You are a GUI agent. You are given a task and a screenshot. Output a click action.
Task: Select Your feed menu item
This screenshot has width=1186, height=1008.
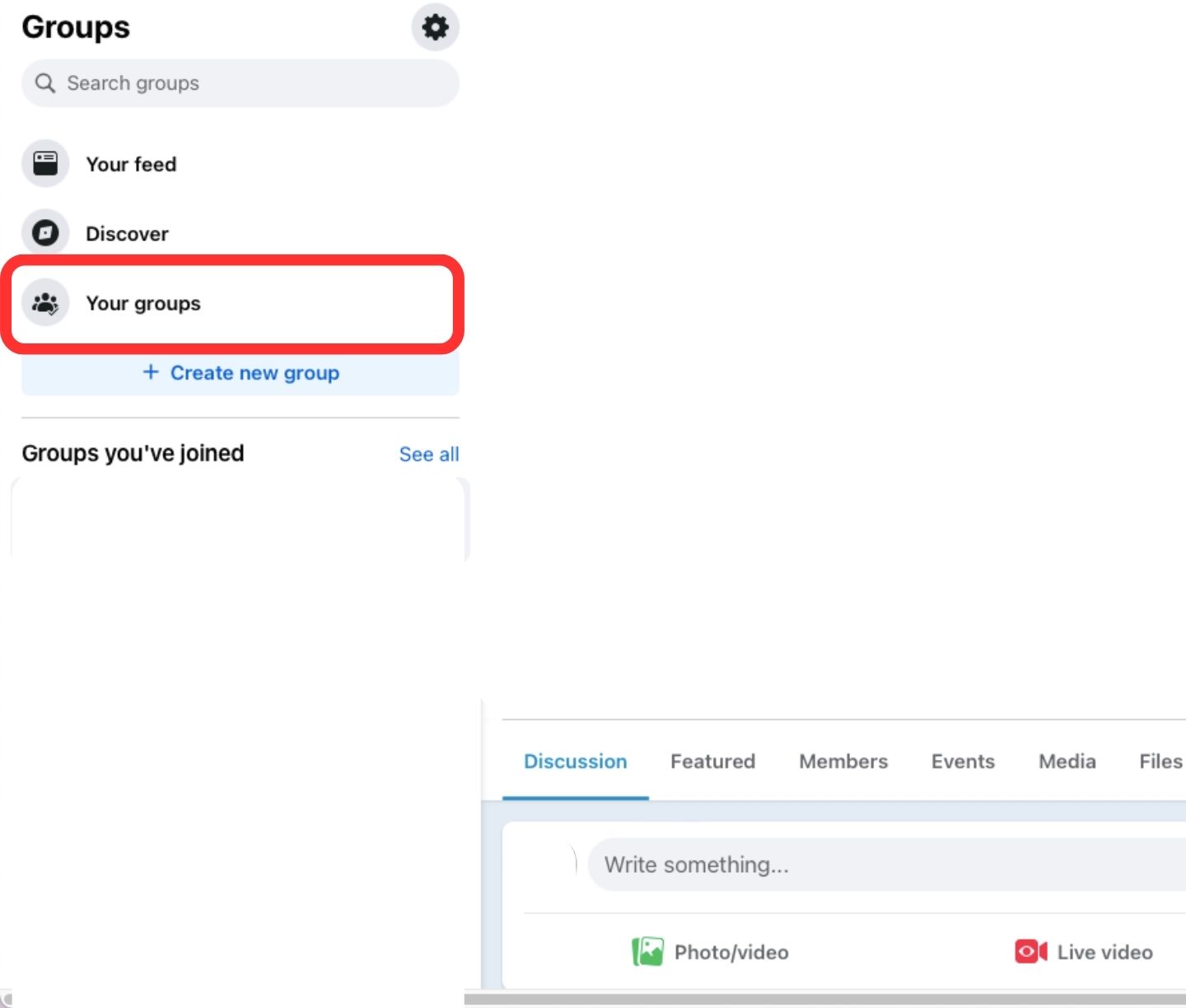[x=131, y=165]
